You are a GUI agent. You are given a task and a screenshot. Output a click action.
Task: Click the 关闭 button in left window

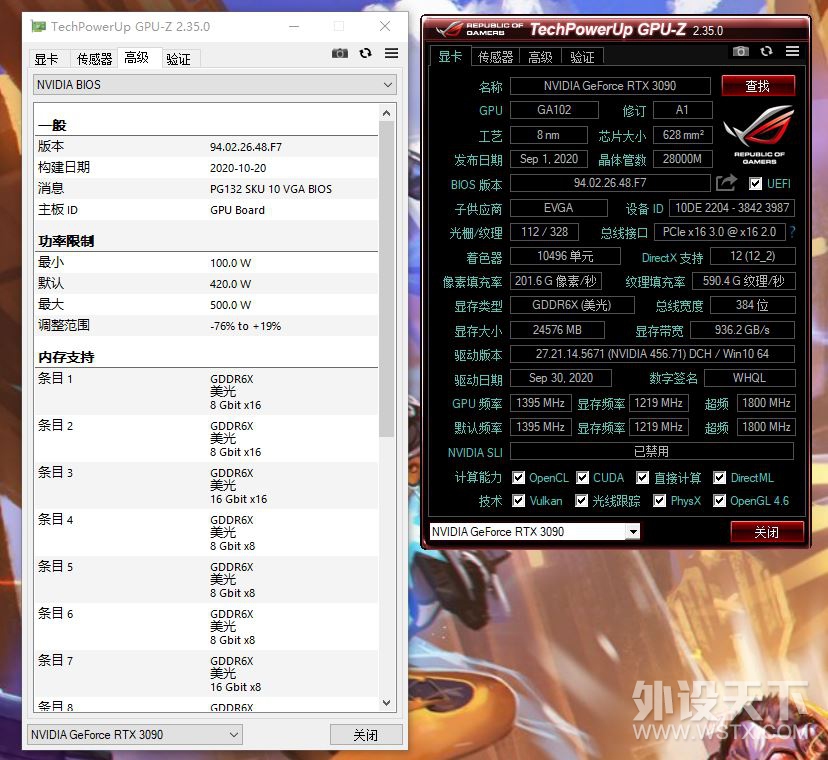(366, 735)
